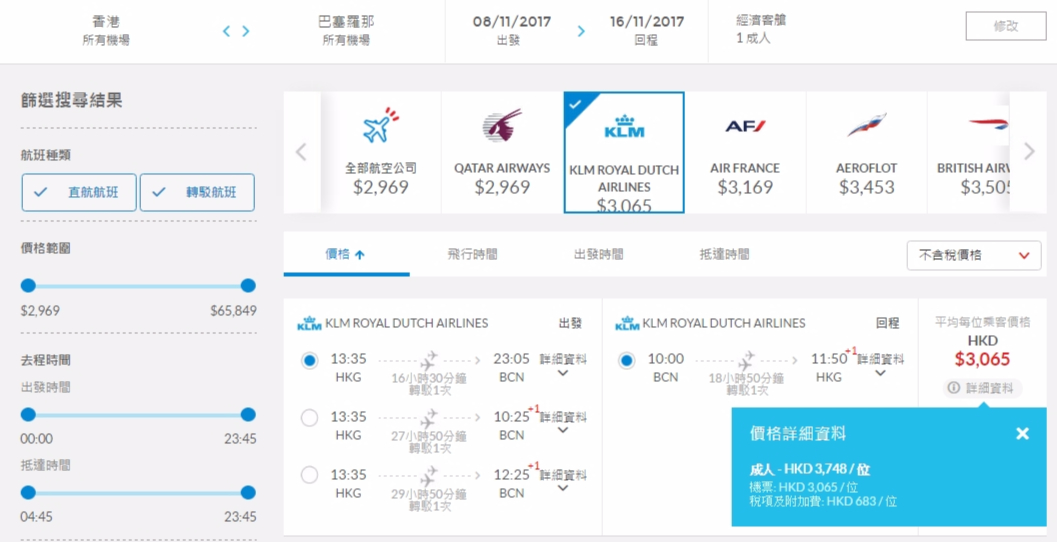Advance the airline carousel right arrow
Screen dimensions: 1057x542
click(1029, 152)
